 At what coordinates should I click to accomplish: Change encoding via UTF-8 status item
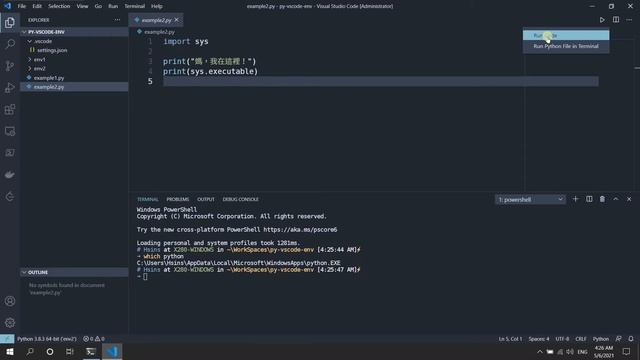562,339
